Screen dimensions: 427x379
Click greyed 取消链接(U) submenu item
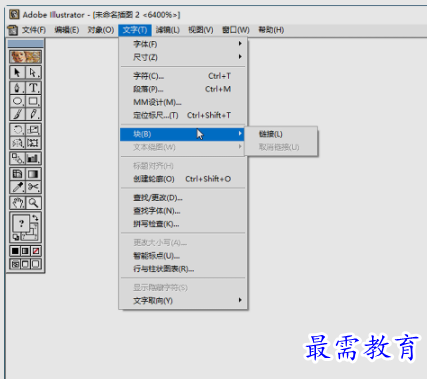(x=281, y=147)
